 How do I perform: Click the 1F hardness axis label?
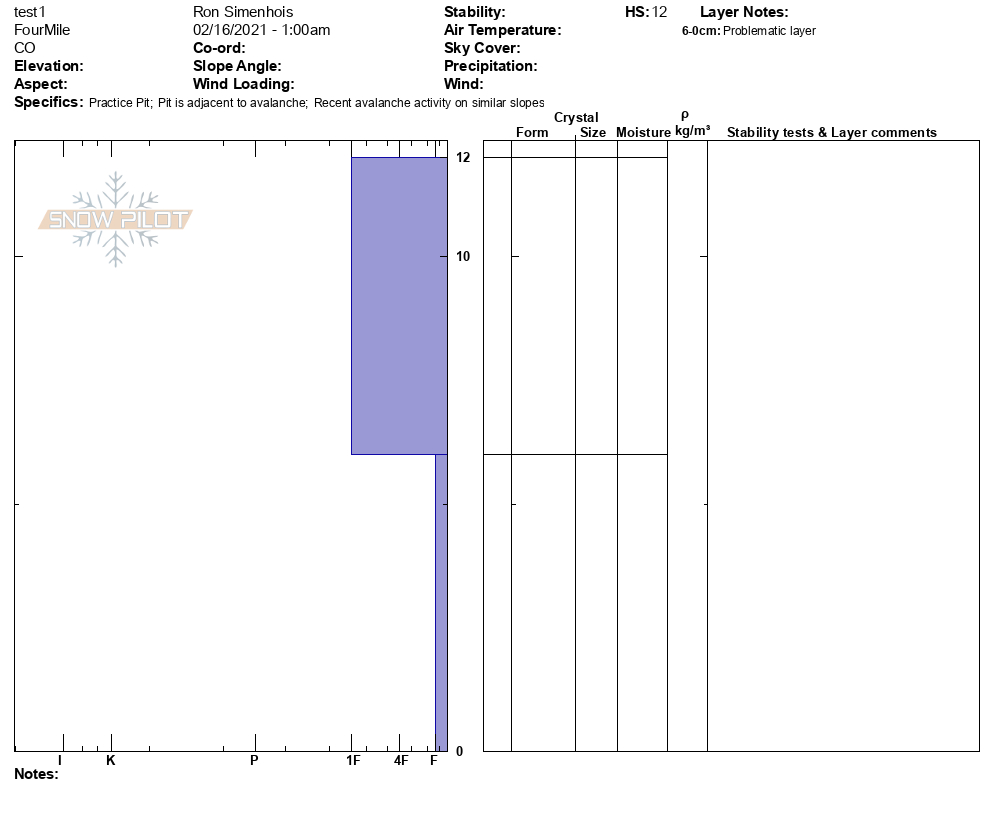pyautogui.click(x=353, y=761)
